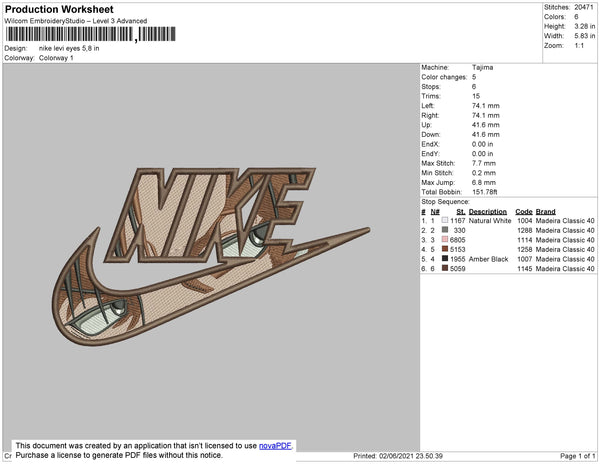Click the EndX value 0.00 in
This screenshot has height=464, width=600.
pyautogui.click(x=483, y=144)
